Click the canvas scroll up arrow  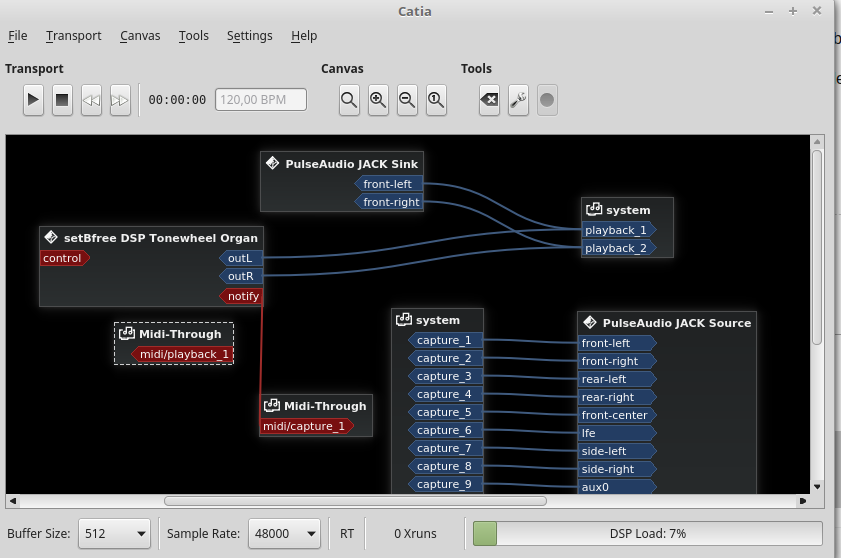click(817, 142)
